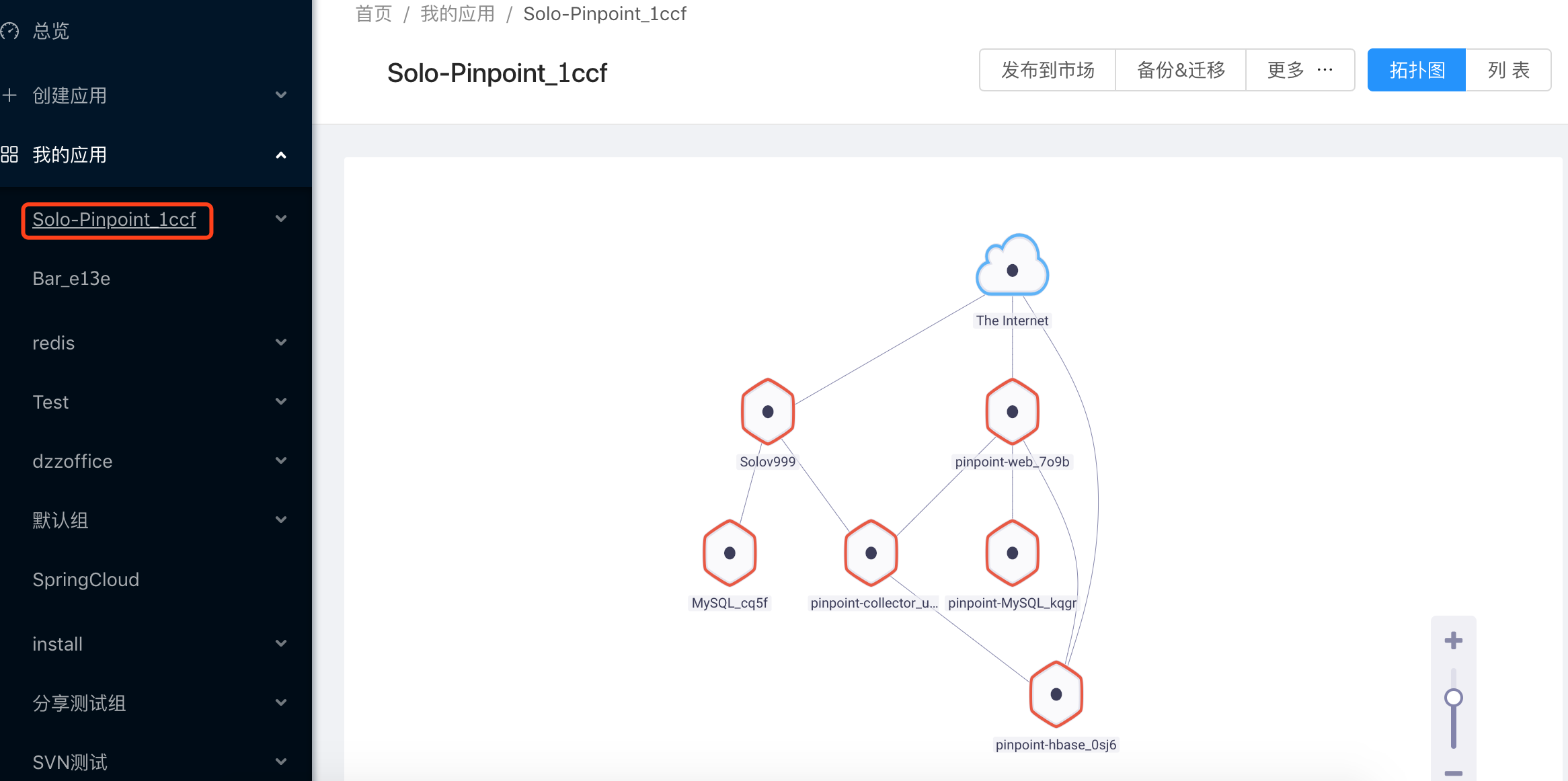The image size is (1568, 781).
Task: Expand the dzzoffice group chevron
Action: point(281,461)
